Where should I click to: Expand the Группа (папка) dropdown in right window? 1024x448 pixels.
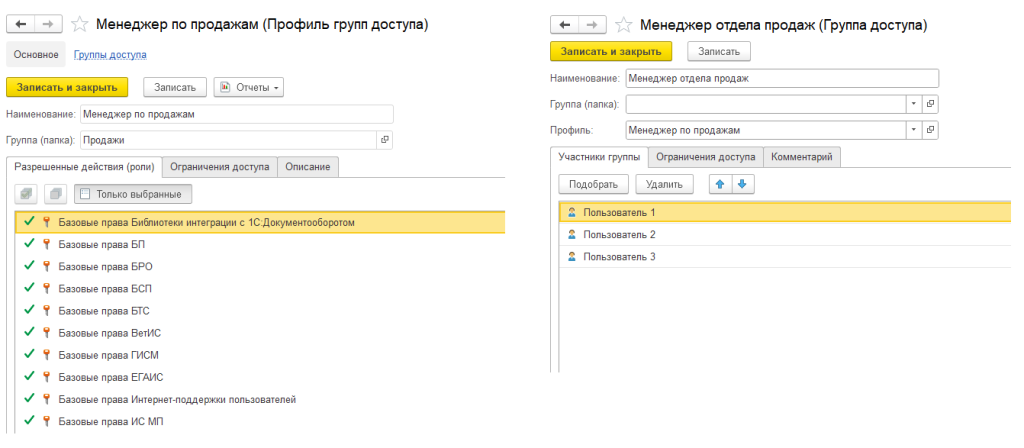(913, 104)
